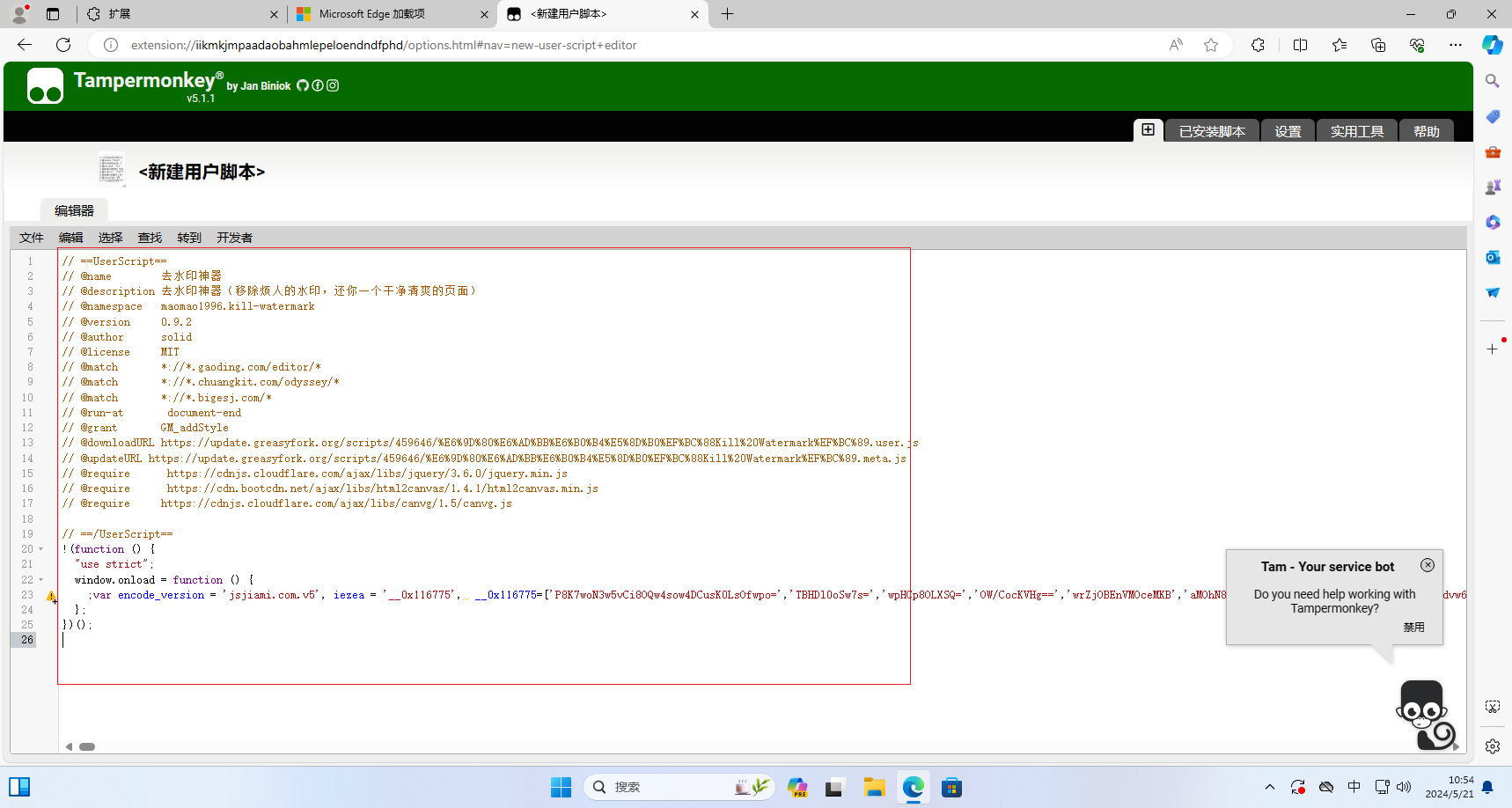Open the Collections icon
This screenshot has height=808, width=1512.
click(1378, 45)
